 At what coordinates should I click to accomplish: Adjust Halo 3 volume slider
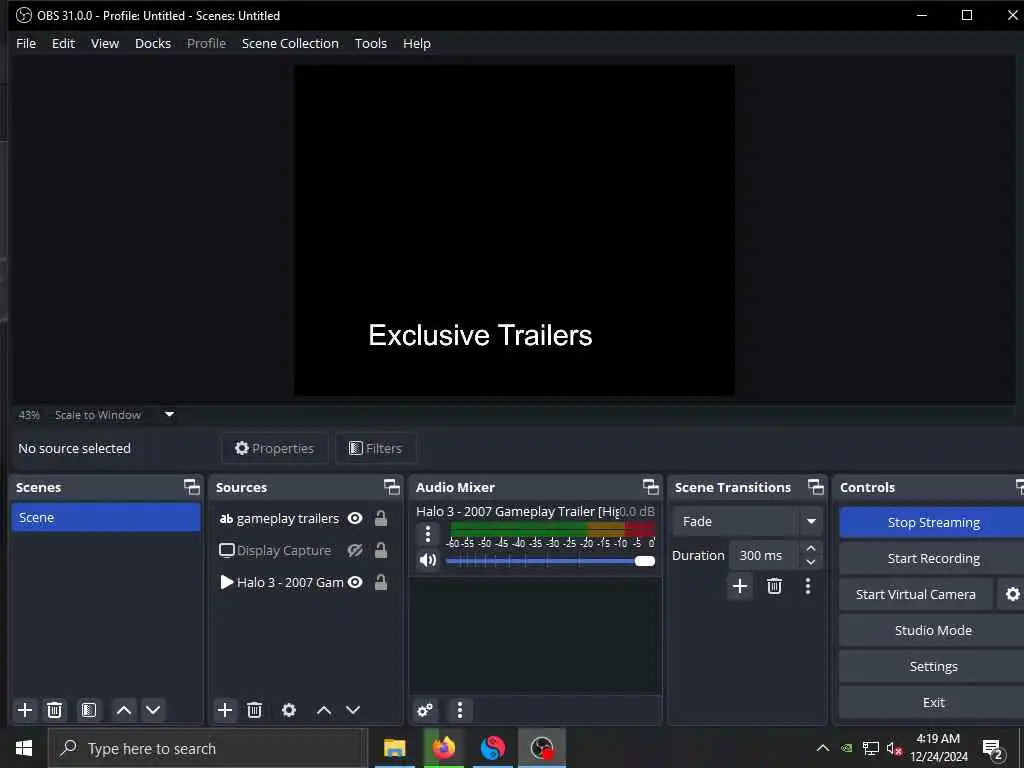[551, 561]
